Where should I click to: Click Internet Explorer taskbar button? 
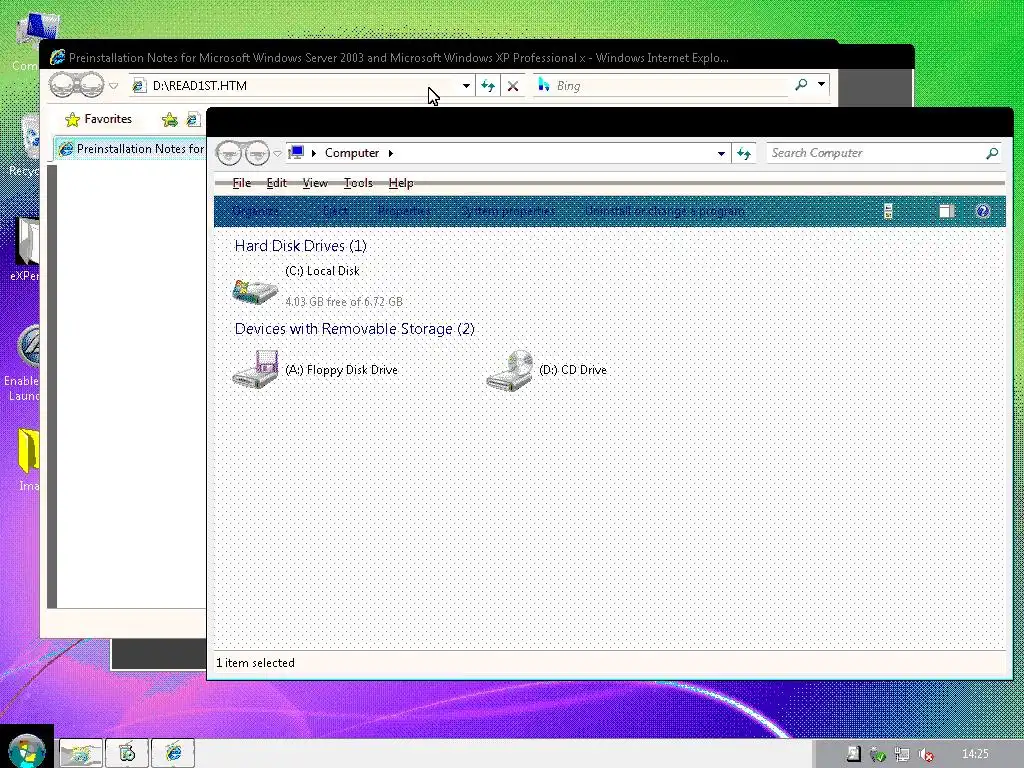173,754
